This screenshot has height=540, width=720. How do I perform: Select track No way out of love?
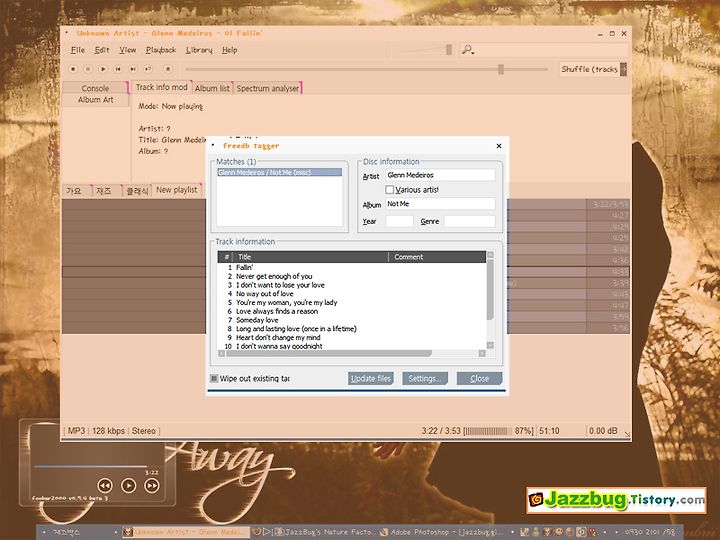[352, 293]
